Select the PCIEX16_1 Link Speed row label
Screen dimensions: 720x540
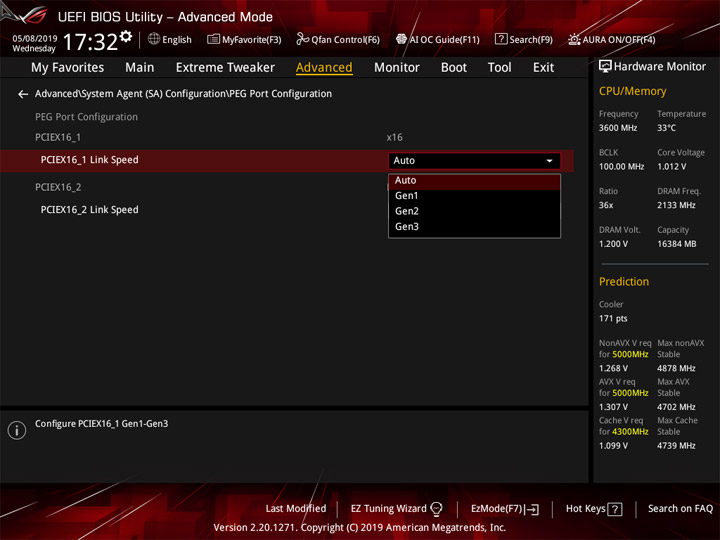coord(90,160)
